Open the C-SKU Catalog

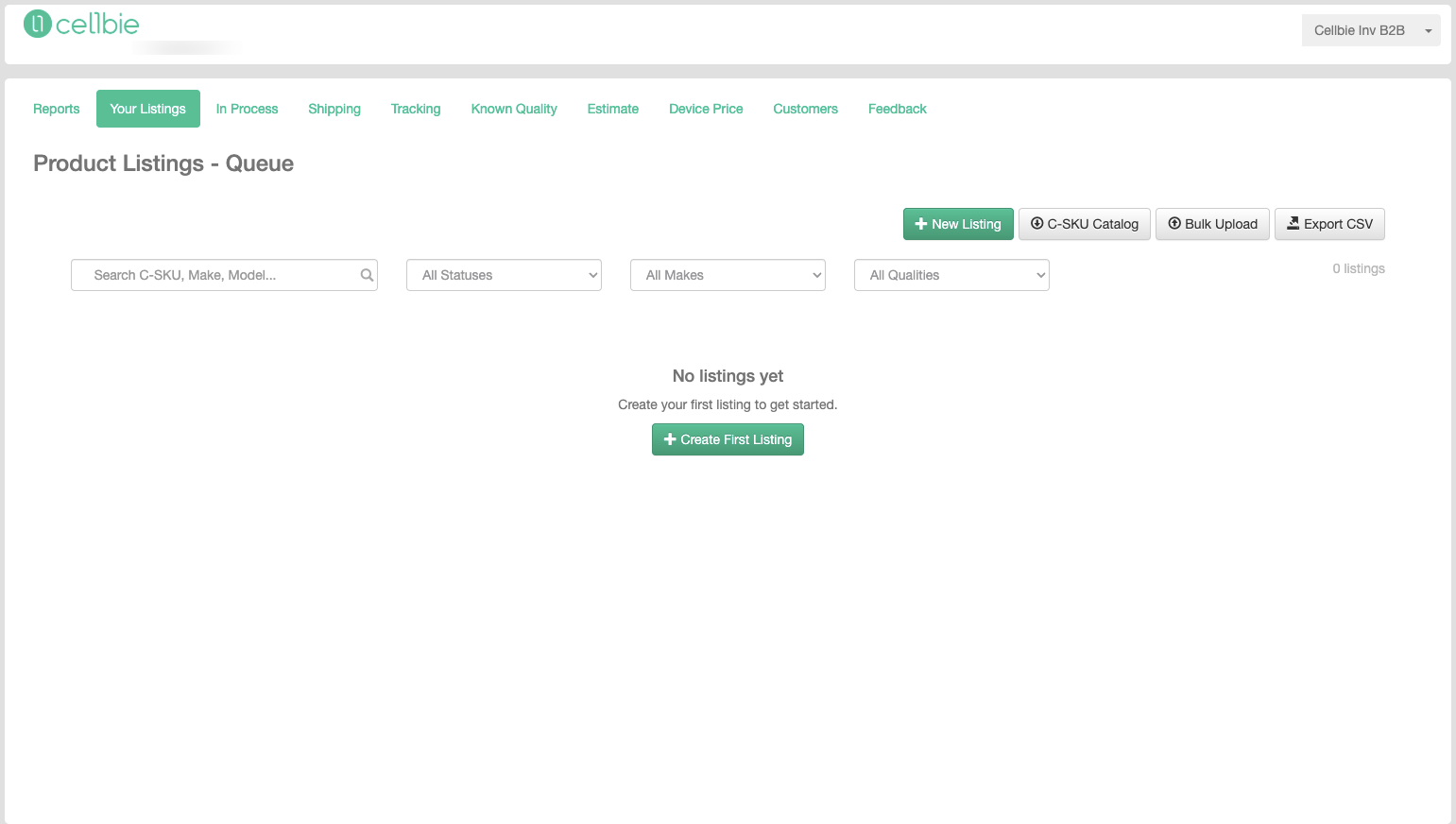(x=1085, y=224)
